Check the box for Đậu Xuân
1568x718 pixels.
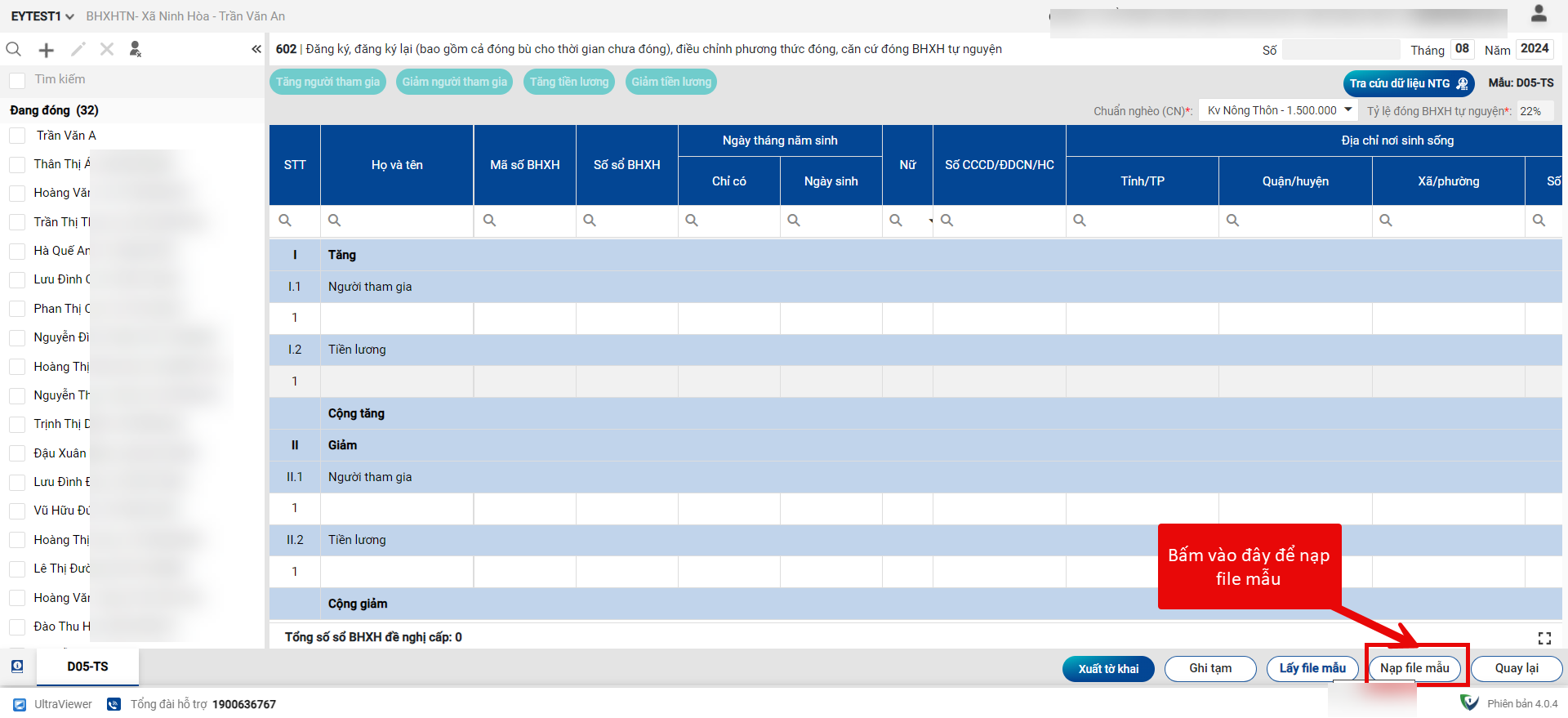tap(17, 453)
